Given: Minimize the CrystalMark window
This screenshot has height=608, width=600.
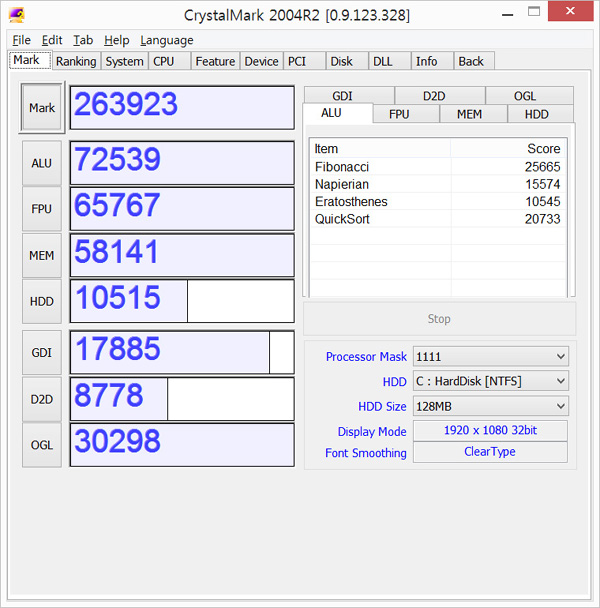Looking at the screenshot, I should tap(507, 13).
